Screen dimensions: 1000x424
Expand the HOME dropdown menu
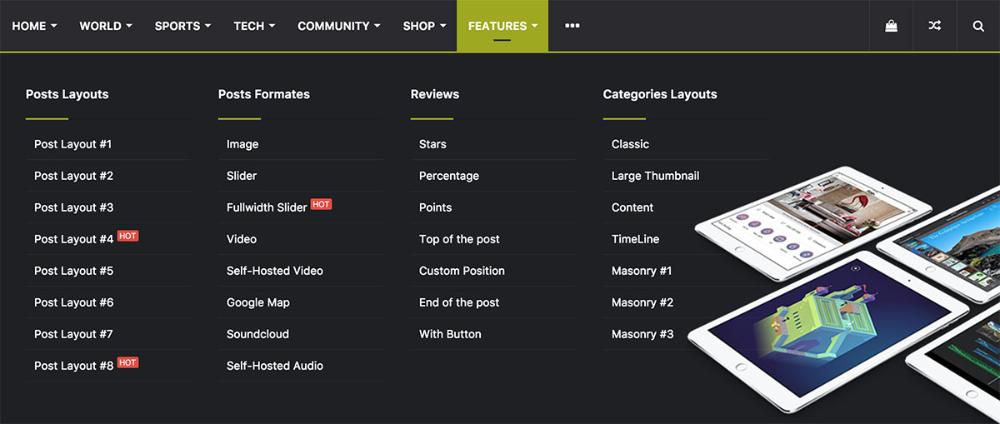click(x=34, y=26)
